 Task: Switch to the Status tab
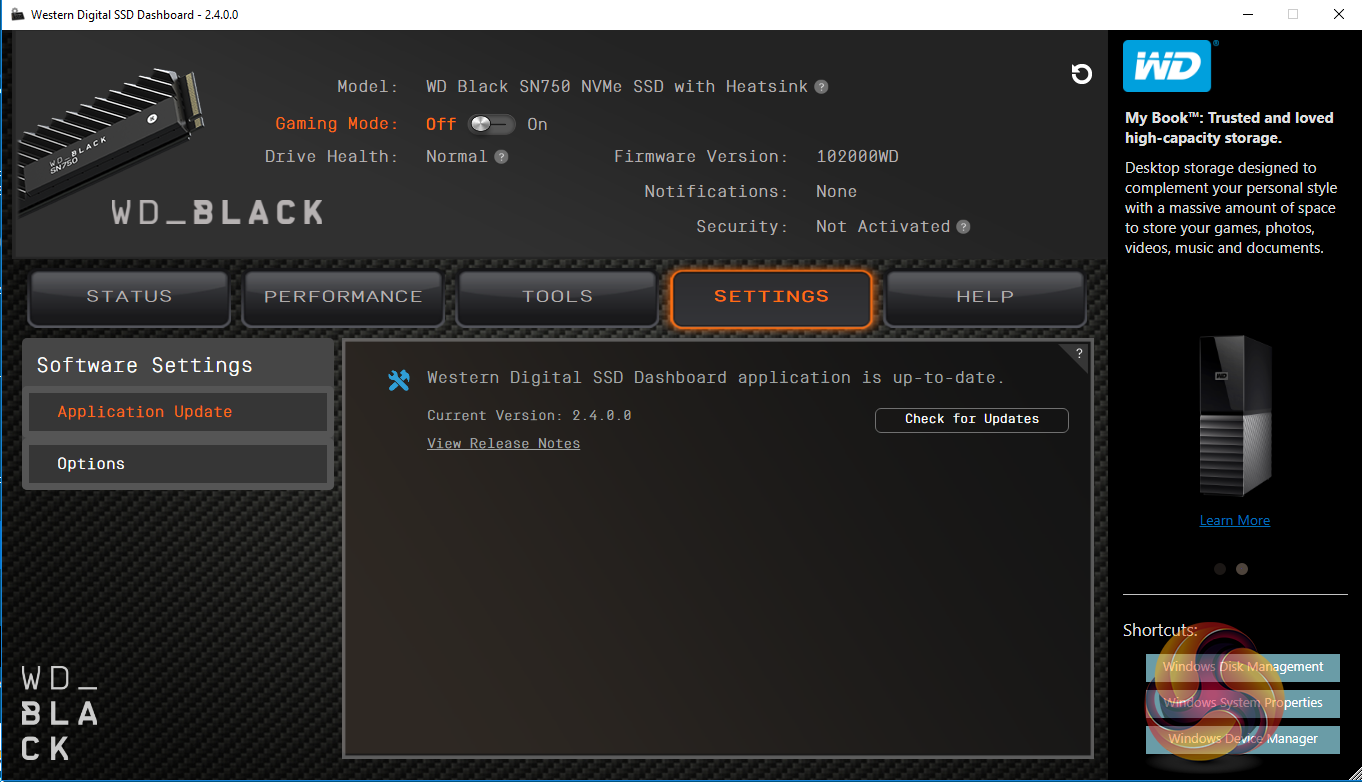[129, 298]
